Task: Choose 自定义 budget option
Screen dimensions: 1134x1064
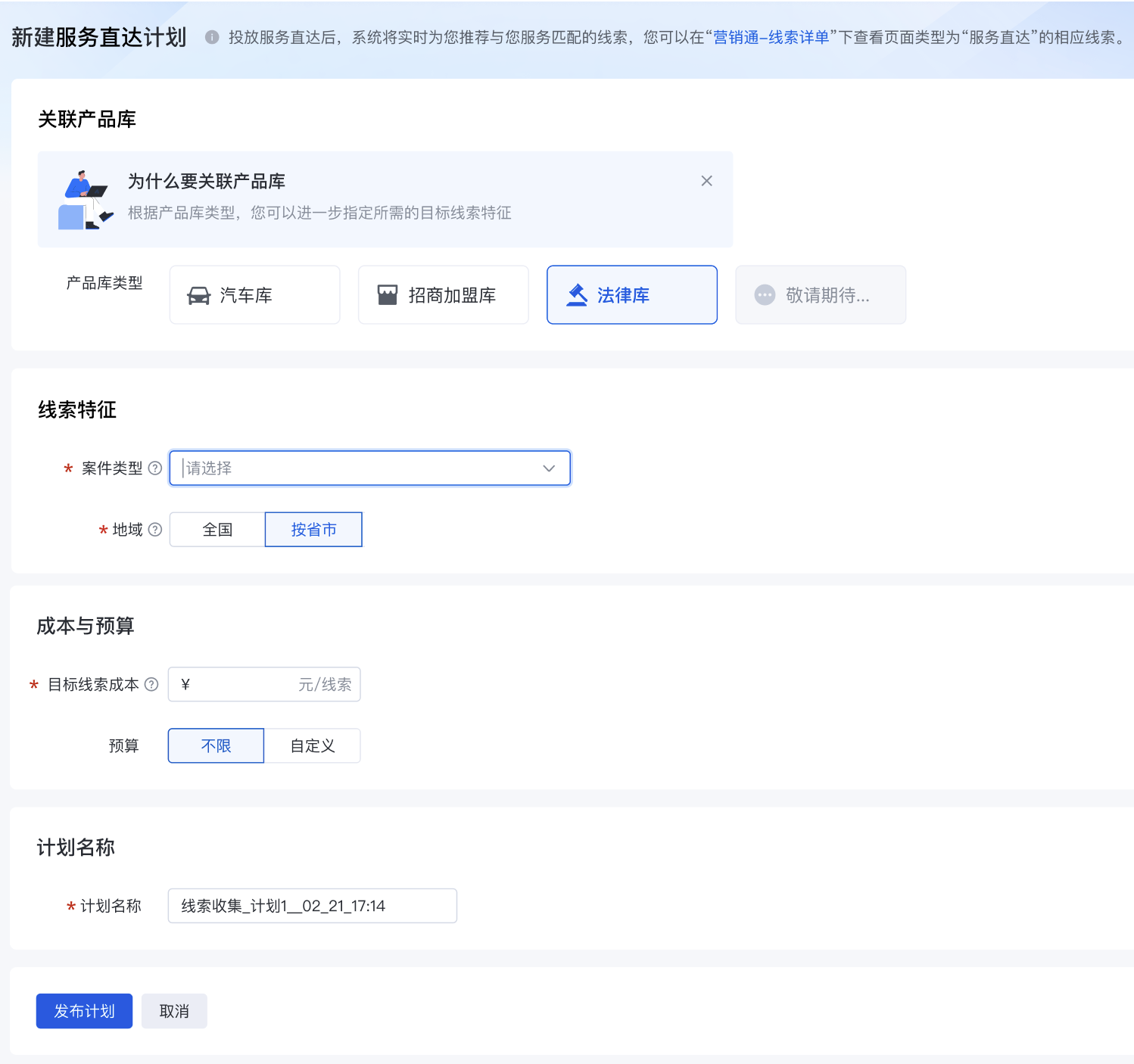Action: click(x=312, y=746)
